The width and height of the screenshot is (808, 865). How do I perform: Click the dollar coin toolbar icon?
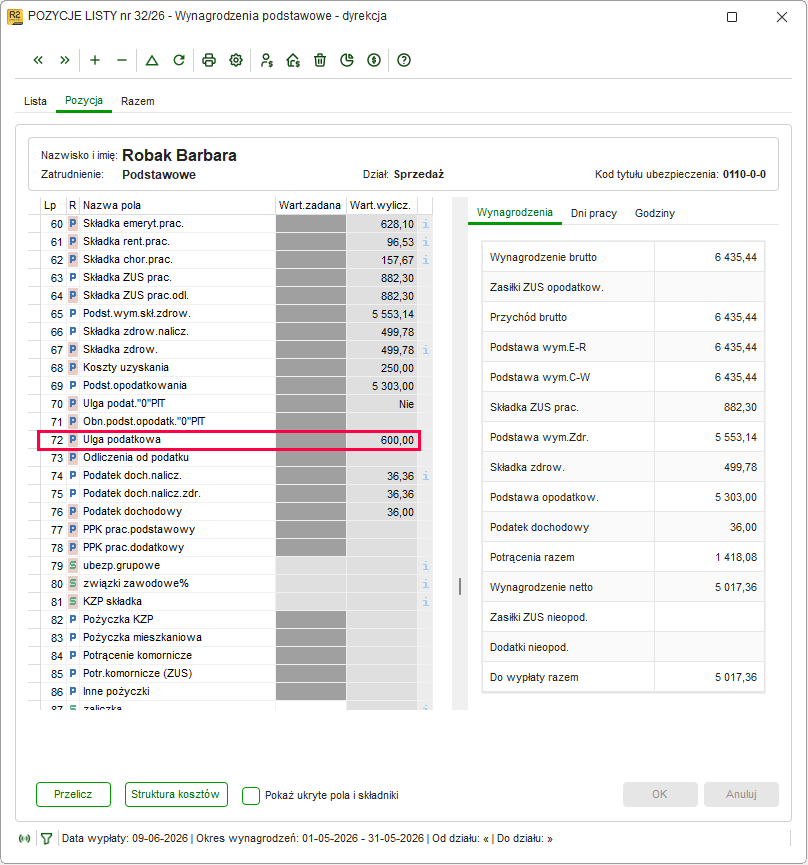(374, 60)
